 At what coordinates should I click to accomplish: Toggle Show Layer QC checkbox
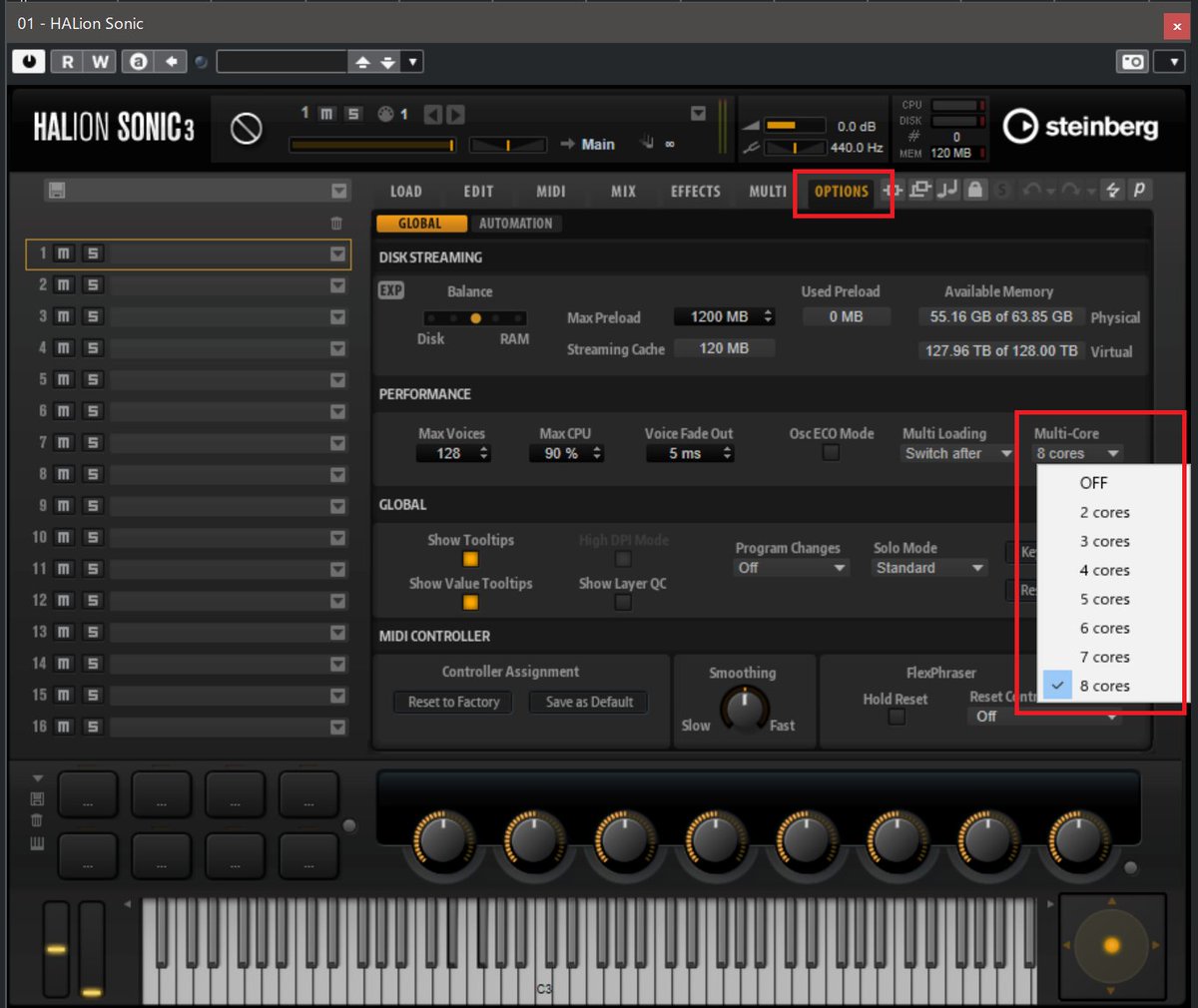pos(623,603)
